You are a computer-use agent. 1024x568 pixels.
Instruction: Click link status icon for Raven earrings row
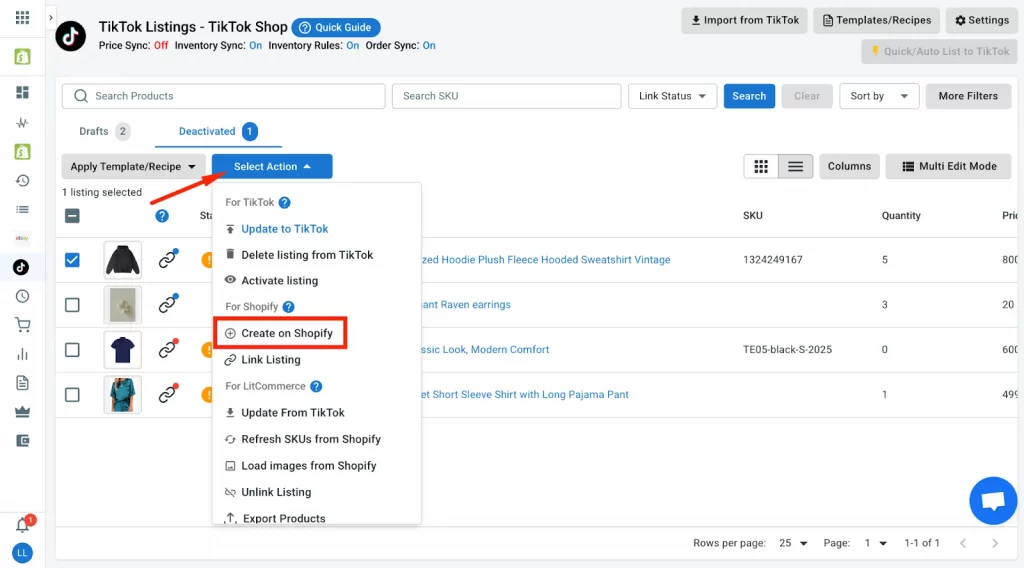coord(168,304)
